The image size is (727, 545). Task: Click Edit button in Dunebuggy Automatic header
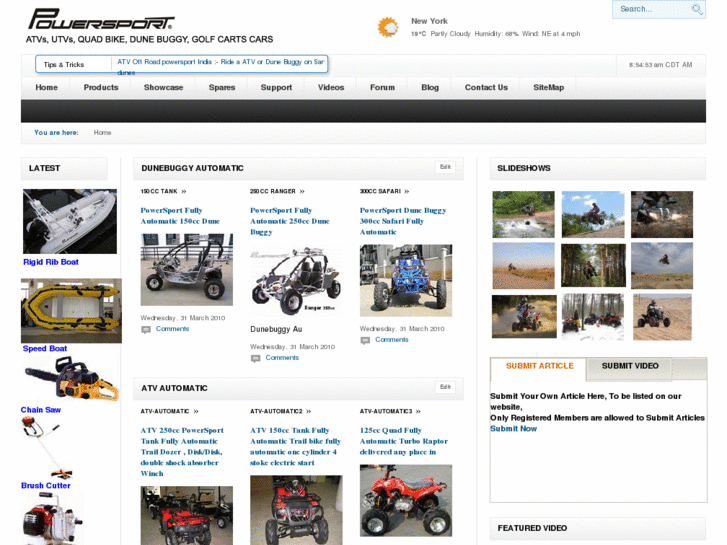point(445,167)
